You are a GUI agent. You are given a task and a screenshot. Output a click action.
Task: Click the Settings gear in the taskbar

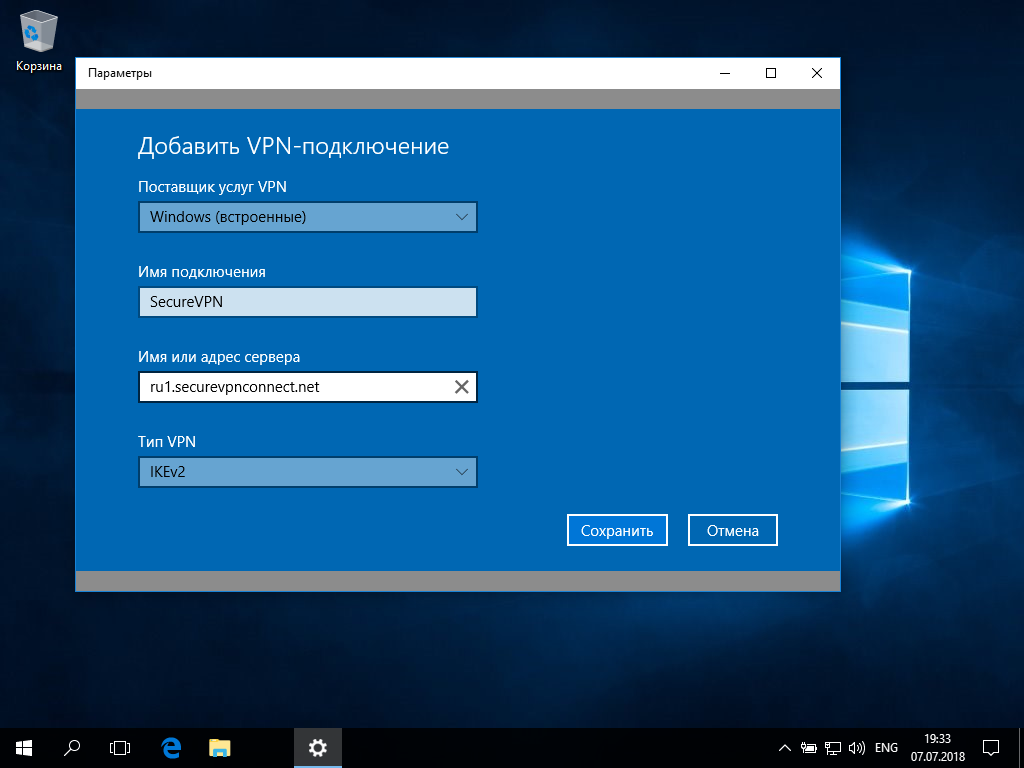pos(317,747)
